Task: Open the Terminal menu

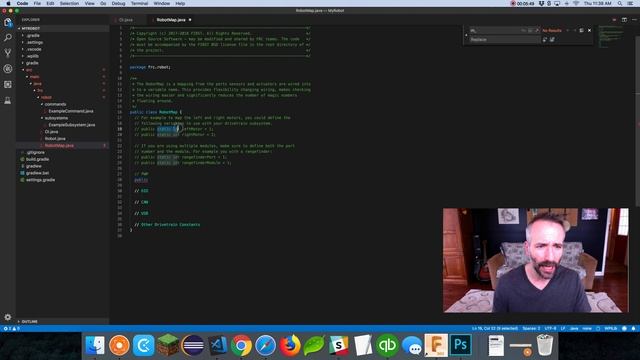Action: 139,3
